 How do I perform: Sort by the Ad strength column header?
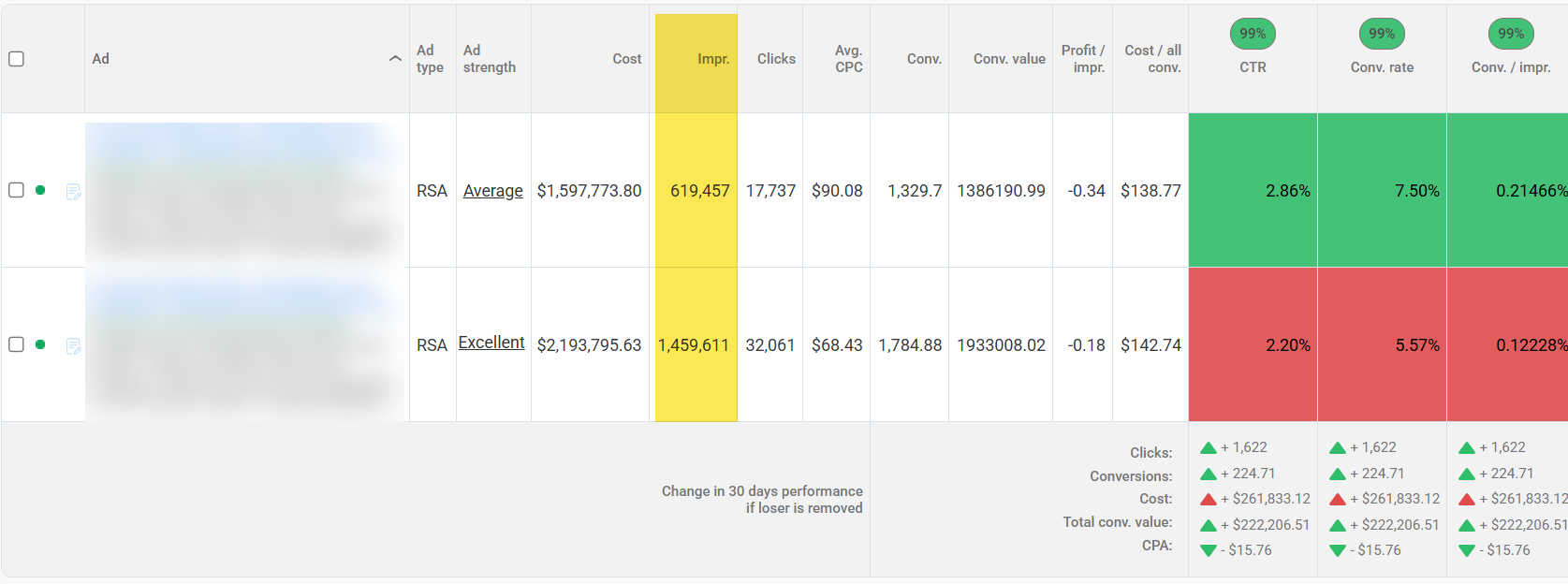pyautogui.click(x=490, y=59)
